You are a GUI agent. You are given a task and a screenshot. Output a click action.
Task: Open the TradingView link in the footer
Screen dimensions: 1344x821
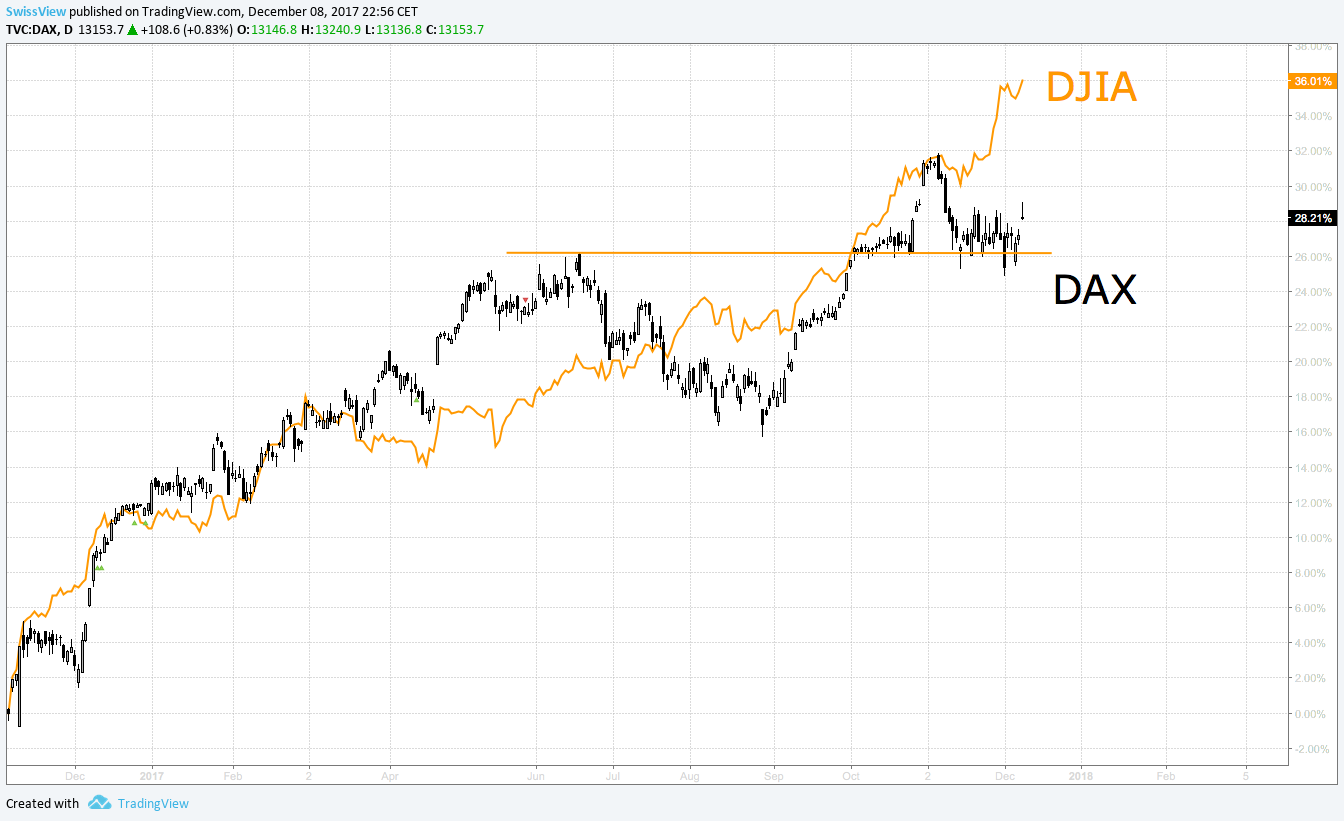pyautogui.click(x=153, y=803)
